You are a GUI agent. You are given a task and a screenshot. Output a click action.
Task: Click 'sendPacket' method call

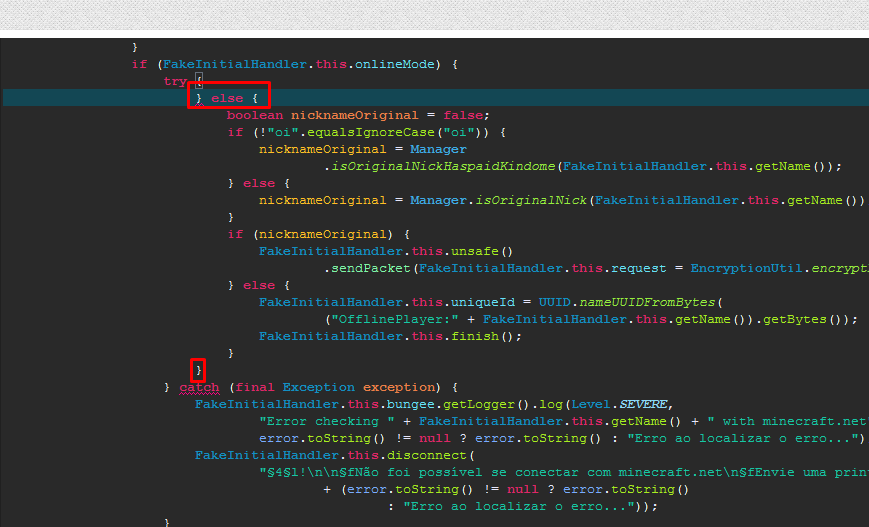[371, 268]
